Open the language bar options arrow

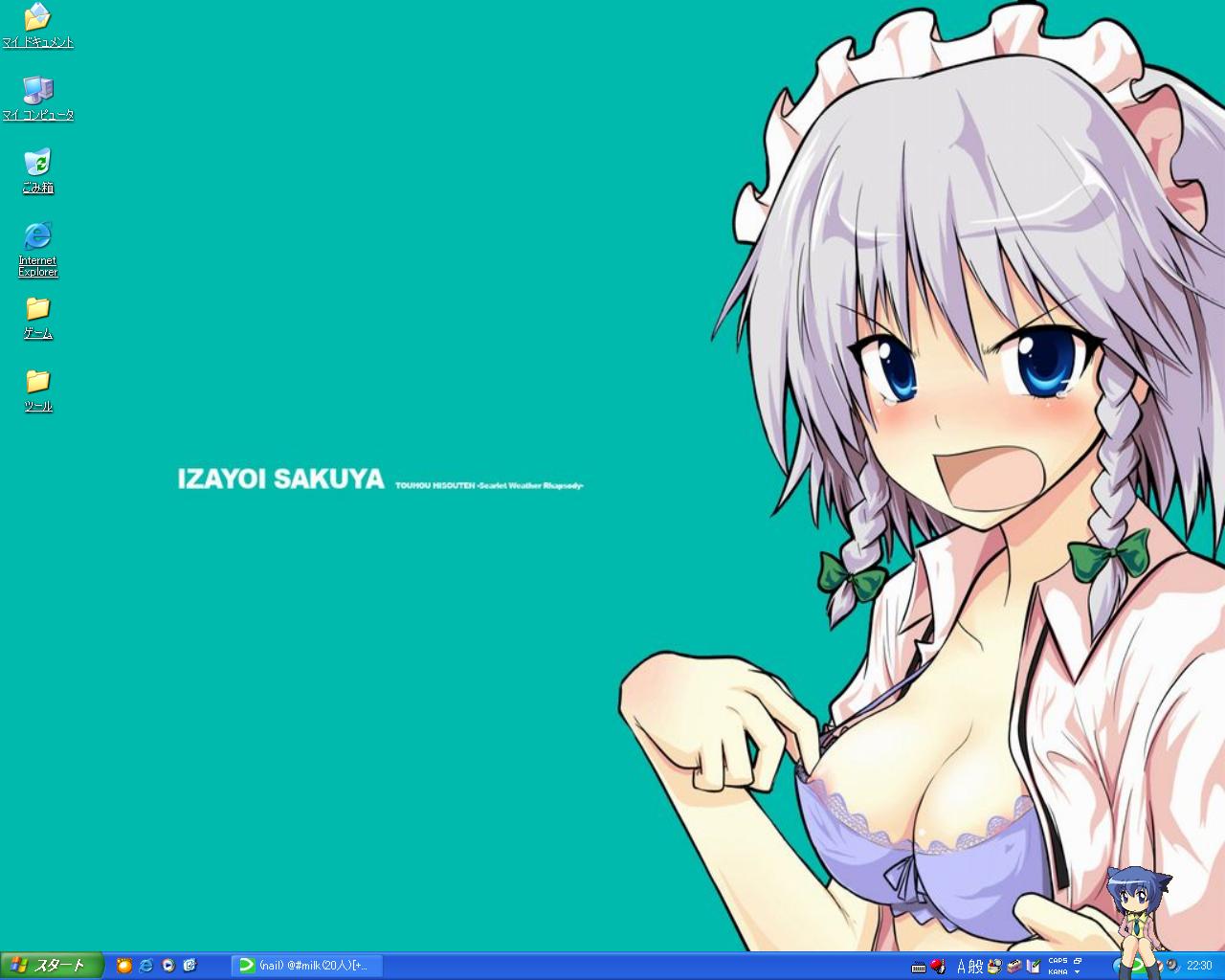tap(1078, 972)
